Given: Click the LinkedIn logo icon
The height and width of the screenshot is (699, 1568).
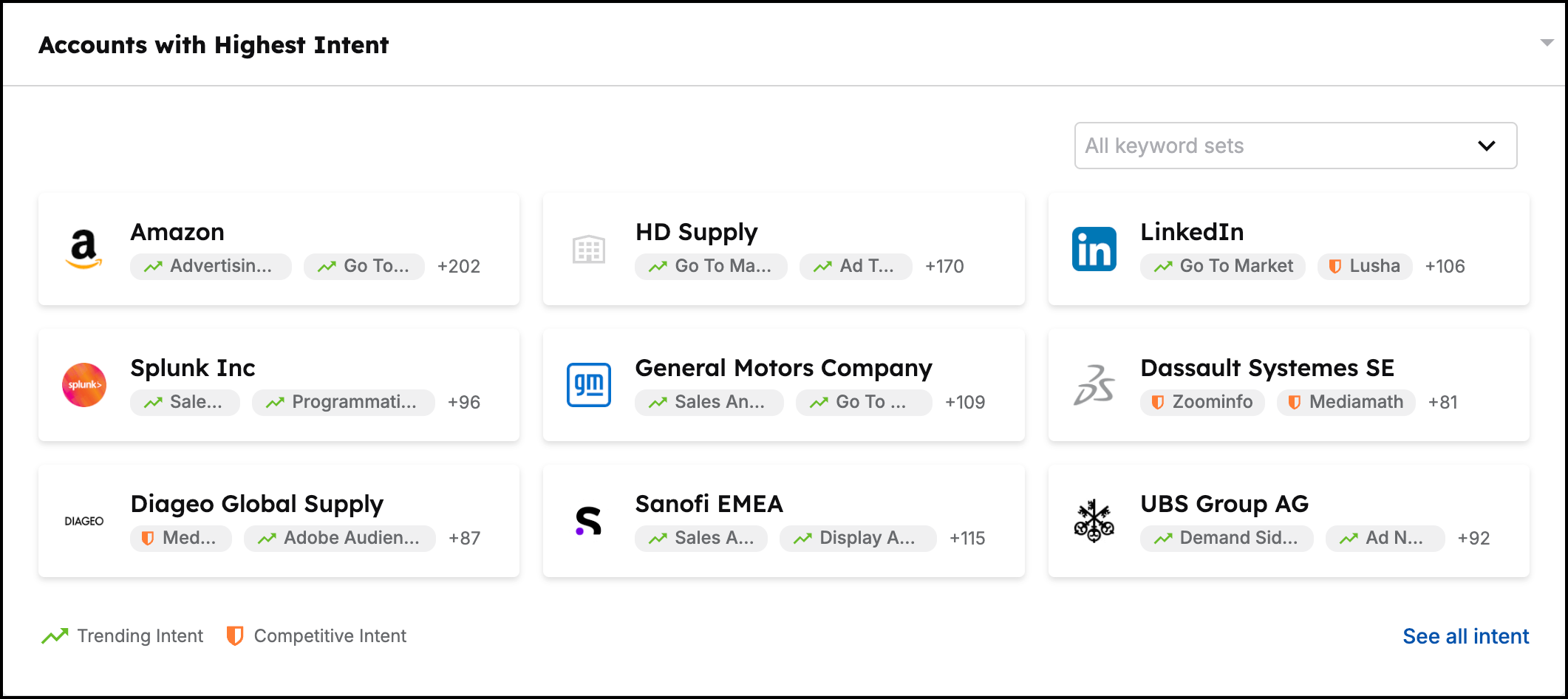Looking at the screenshot, I should point(1094,249).
